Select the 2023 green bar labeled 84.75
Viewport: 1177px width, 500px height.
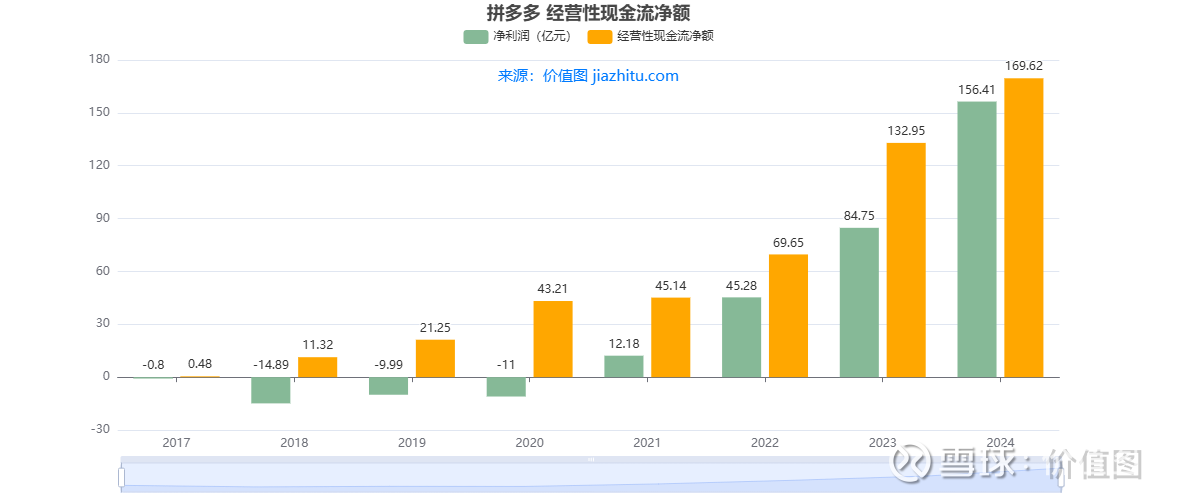click(859, 303)
